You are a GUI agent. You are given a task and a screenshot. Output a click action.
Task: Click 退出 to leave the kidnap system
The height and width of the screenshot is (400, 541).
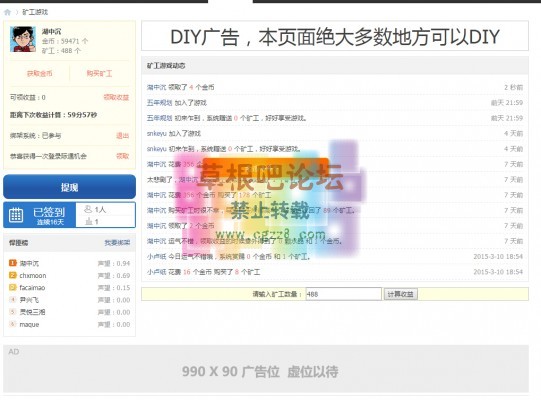122,135
